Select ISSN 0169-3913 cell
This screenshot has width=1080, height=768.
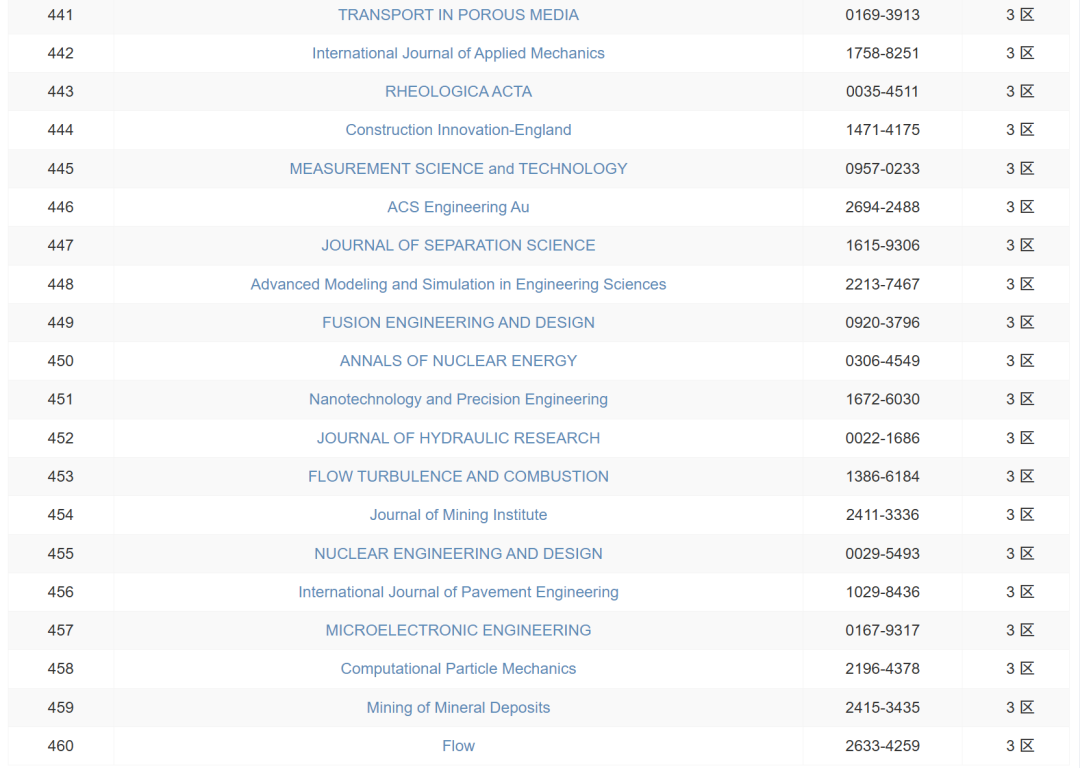(882, 14)
